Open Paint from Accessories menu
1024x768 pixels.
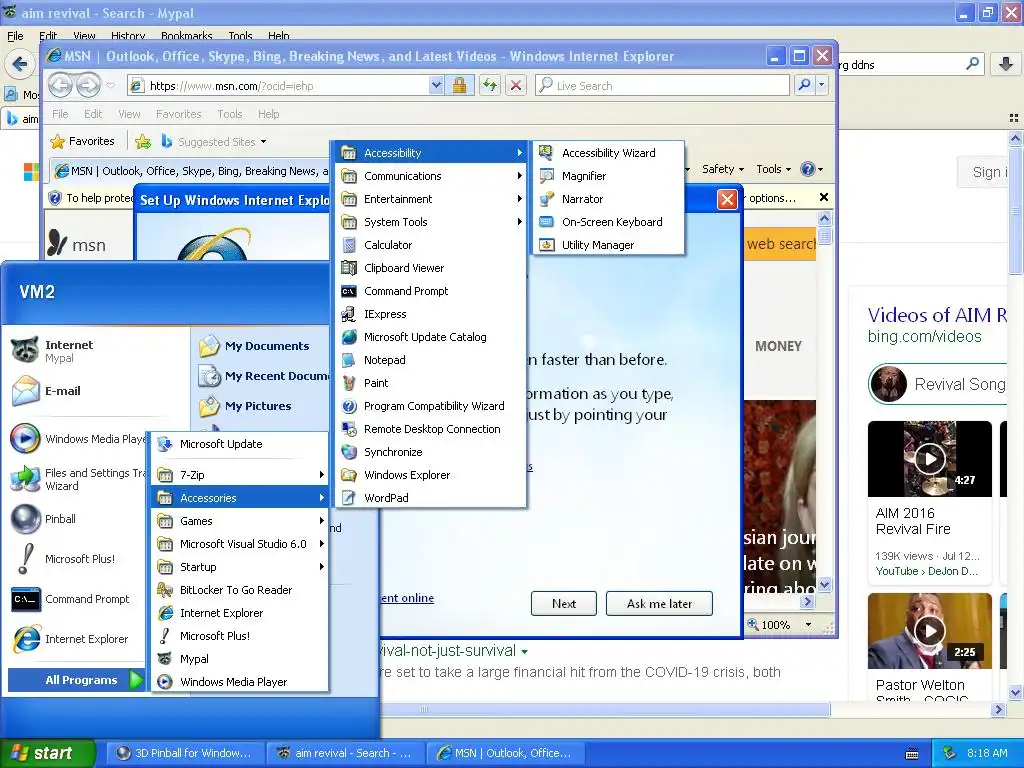[431, 383]
